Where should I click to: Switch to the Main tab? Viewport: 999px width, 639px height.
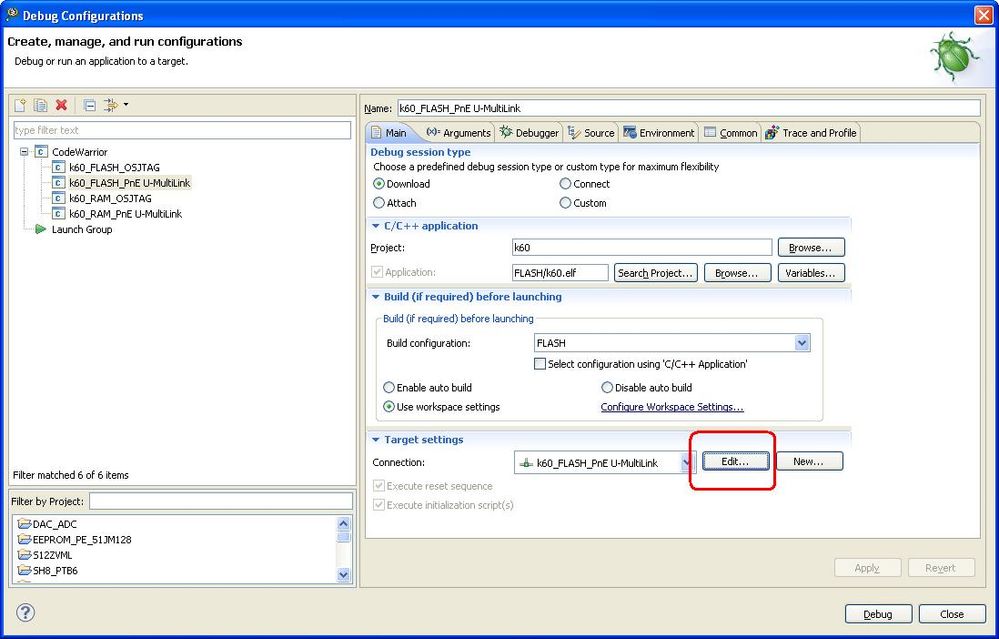(389, 133)
